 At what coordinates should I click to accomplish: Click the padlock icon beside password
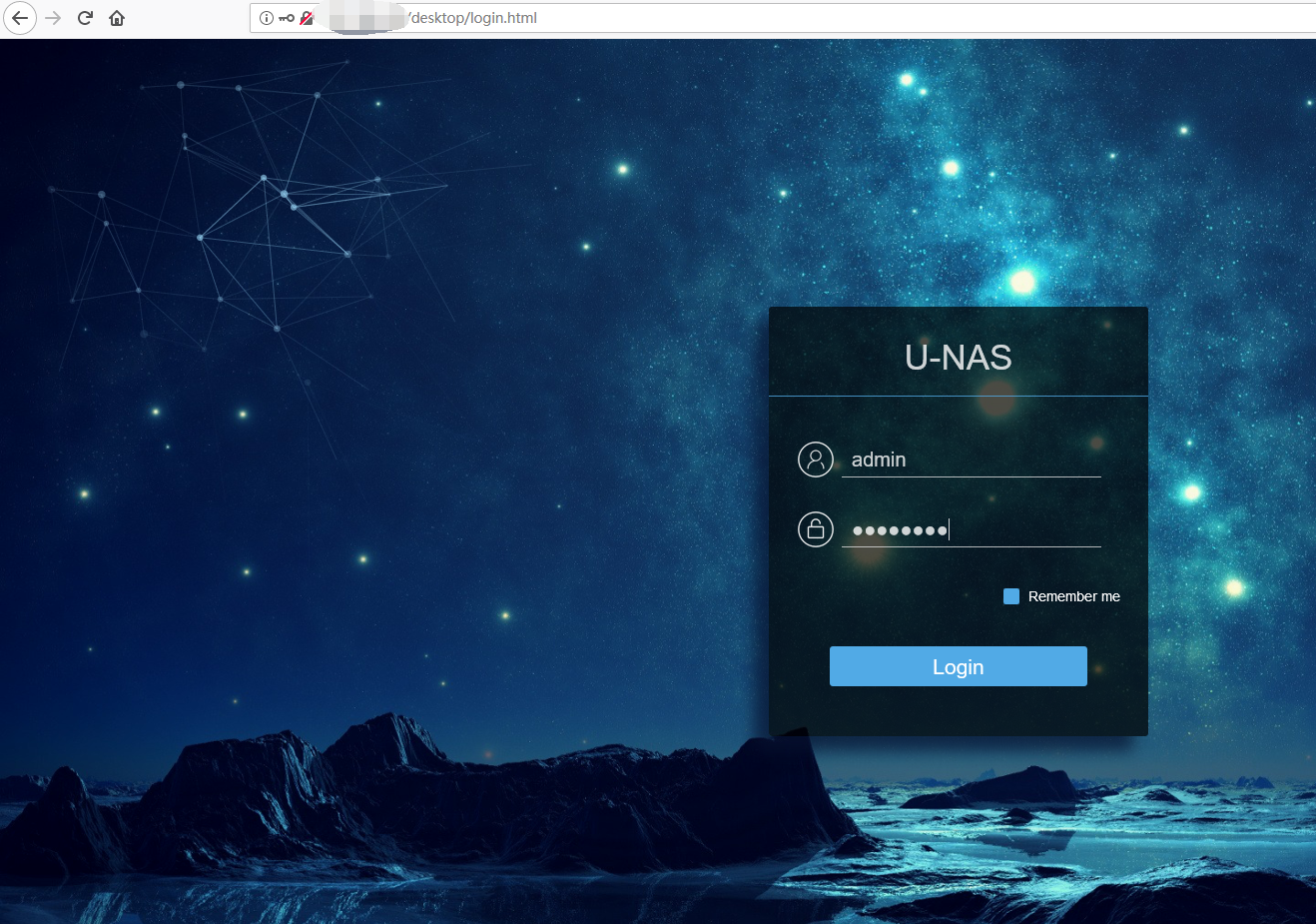click(x=816, y=529)
